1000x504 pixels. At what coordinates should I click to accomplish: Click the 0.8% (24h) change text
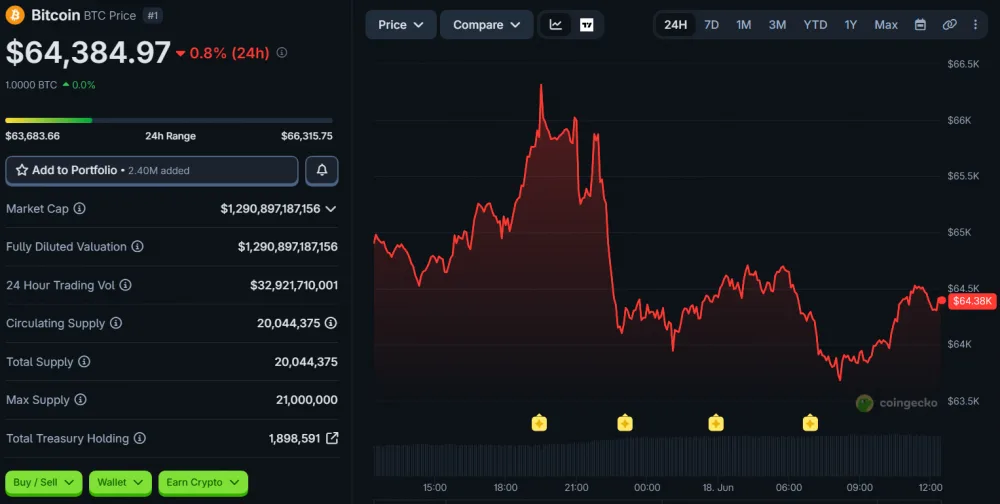(229, 53)
